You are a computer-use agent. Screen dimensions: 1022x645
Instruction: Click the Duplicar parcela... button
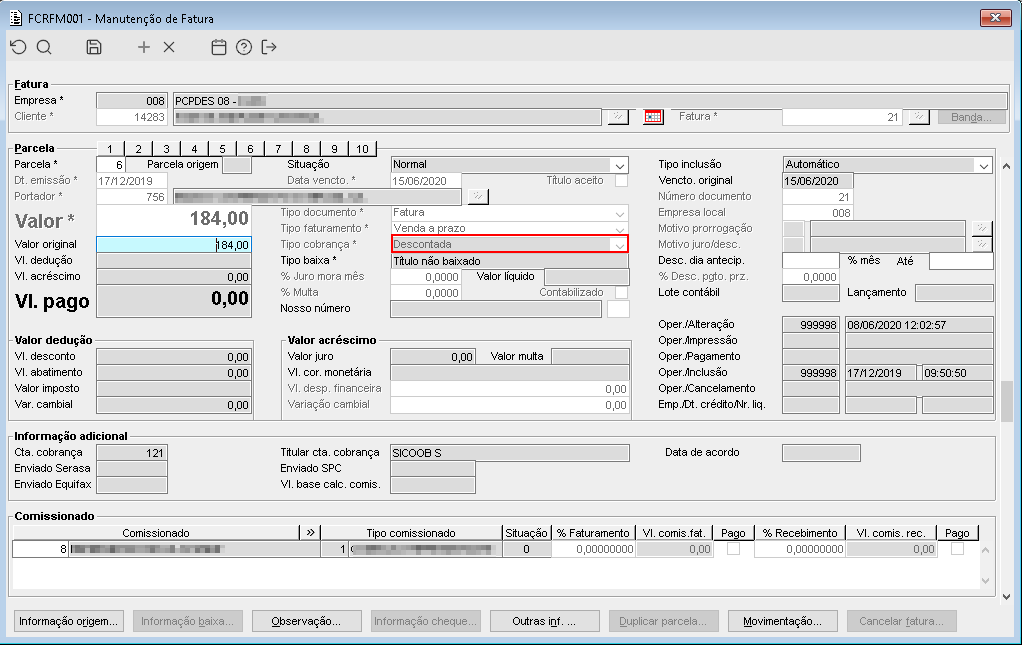664,621
